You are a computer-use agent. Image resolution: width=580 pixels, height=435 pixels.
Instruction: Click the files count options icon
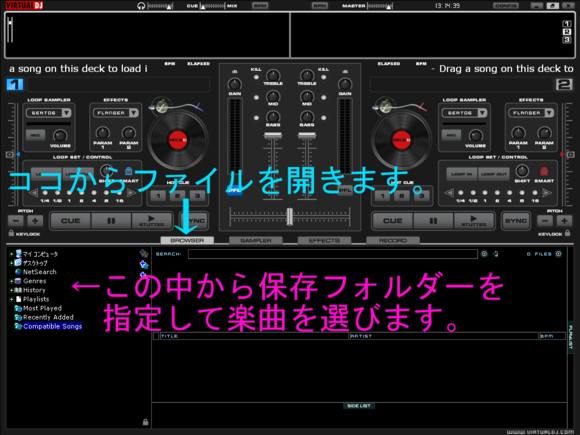point(559,254)
